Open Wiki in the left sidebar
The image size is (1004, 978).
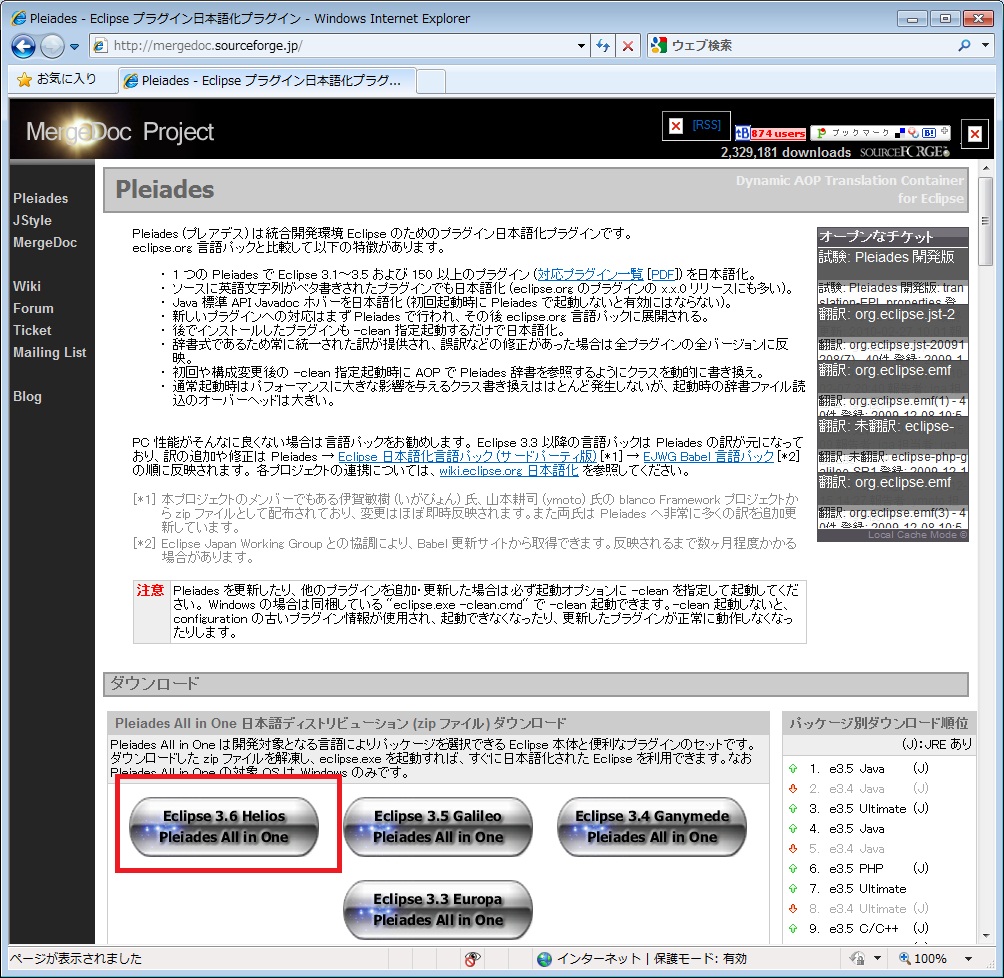[26, 286]
